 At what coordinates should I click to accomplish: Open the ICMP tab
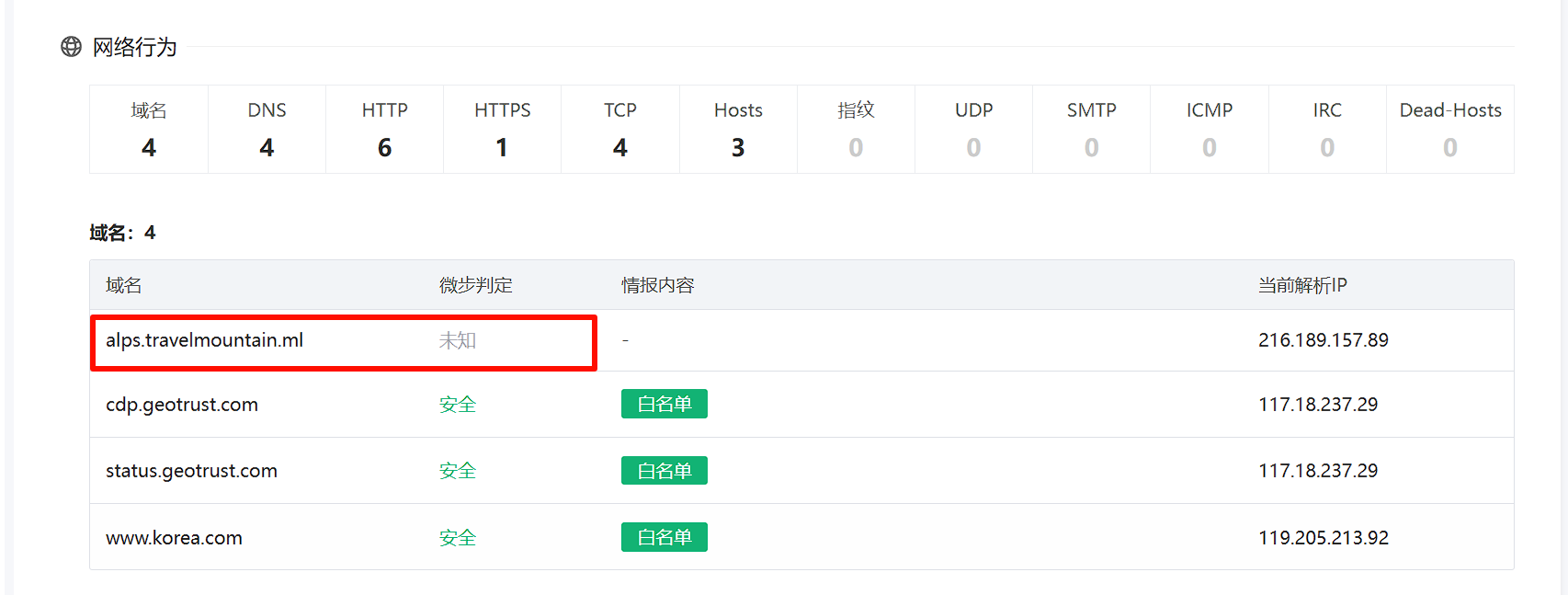pos(1209,129)
